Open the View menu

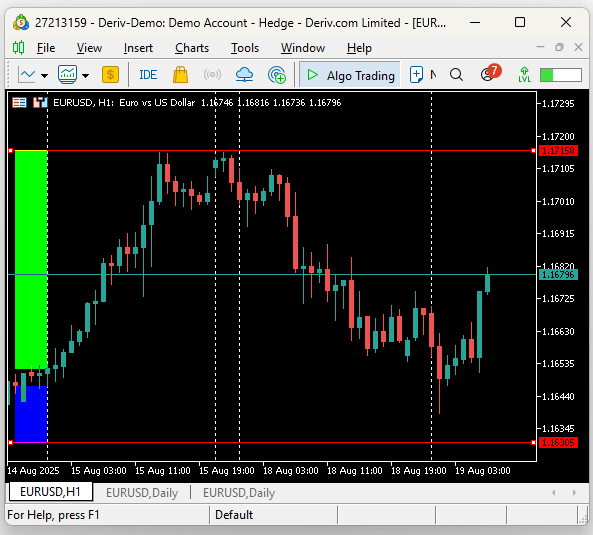point(89,48)
